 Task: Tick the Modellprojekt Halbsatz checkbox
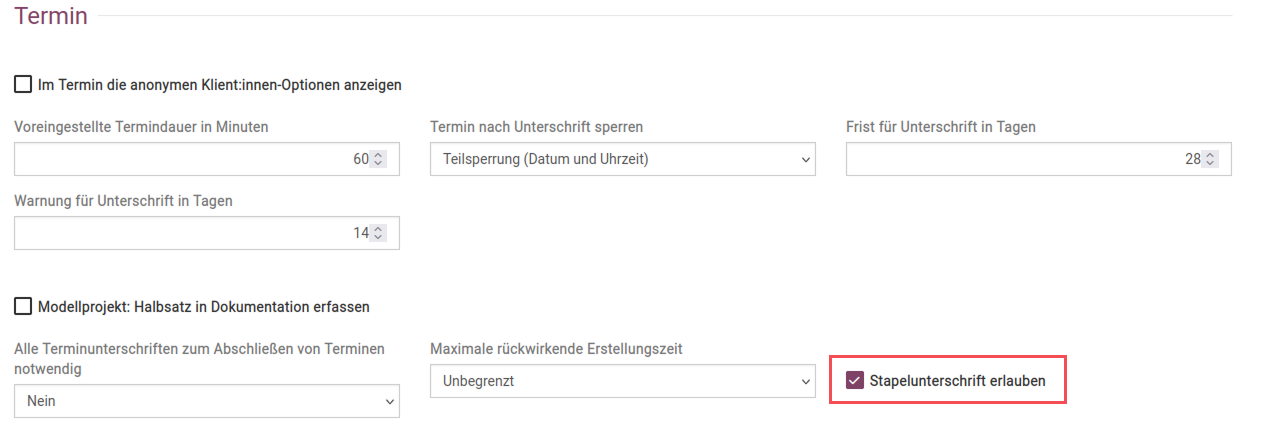(23, 306)
